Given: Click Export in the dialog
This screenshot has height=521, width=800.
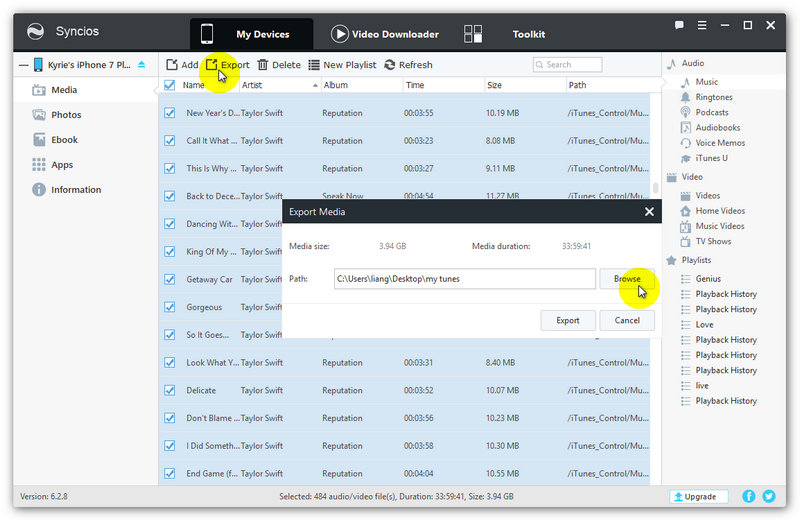Looking at the screenshot, I should click(x=568, y=320).
